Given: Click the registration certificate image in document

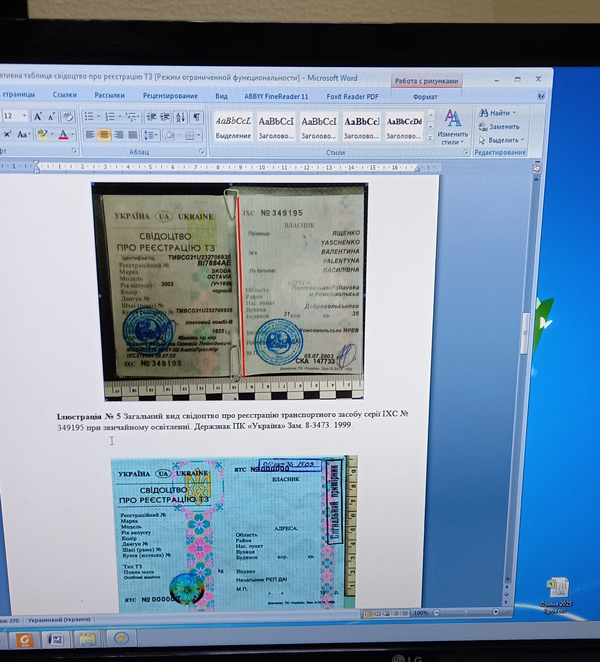Looking at the screenshot, I should click(x=229, y=290).
